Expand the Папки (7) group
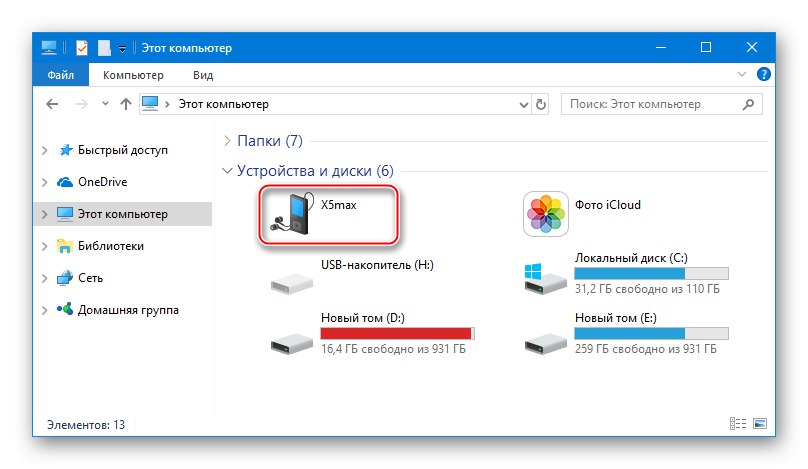 227,141
